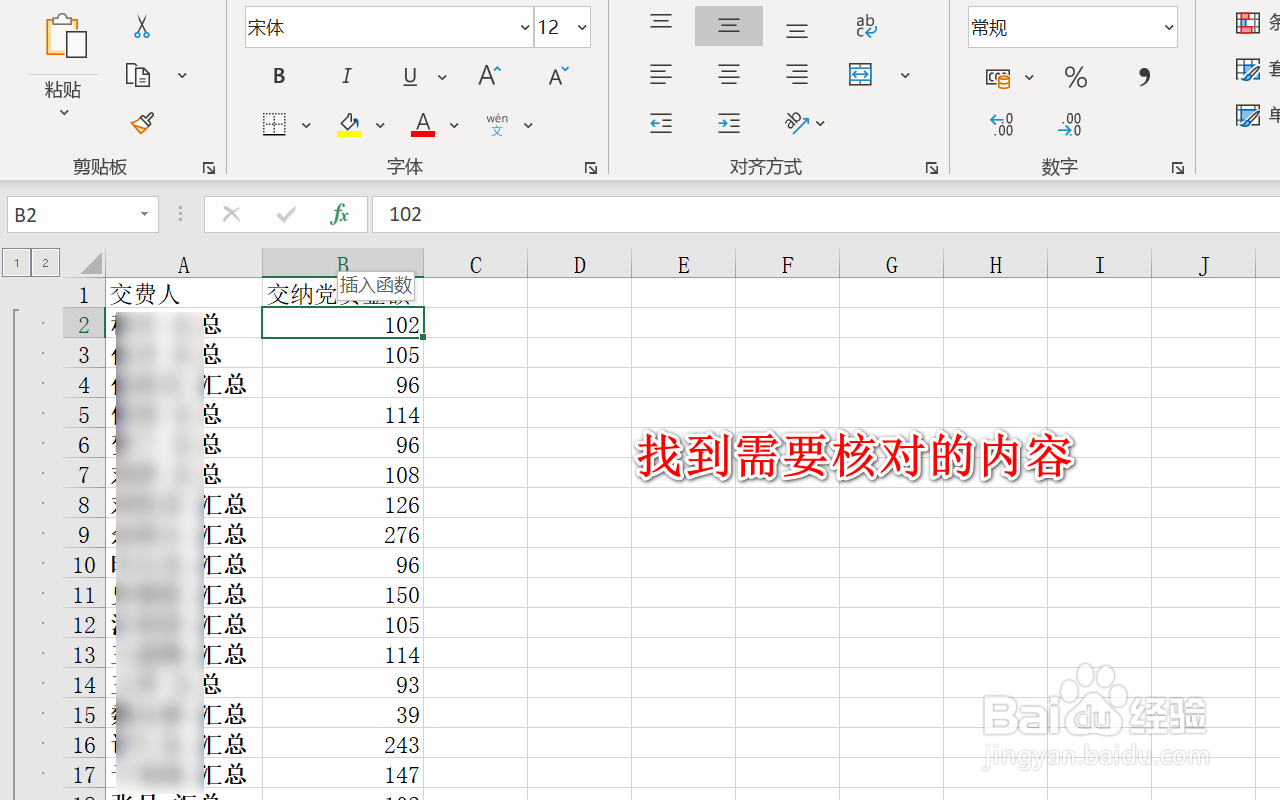The width and height of the screenshot is (1280, 800).
Task: Open the 常规 number format dropdown
Action: pos(1168,27)
